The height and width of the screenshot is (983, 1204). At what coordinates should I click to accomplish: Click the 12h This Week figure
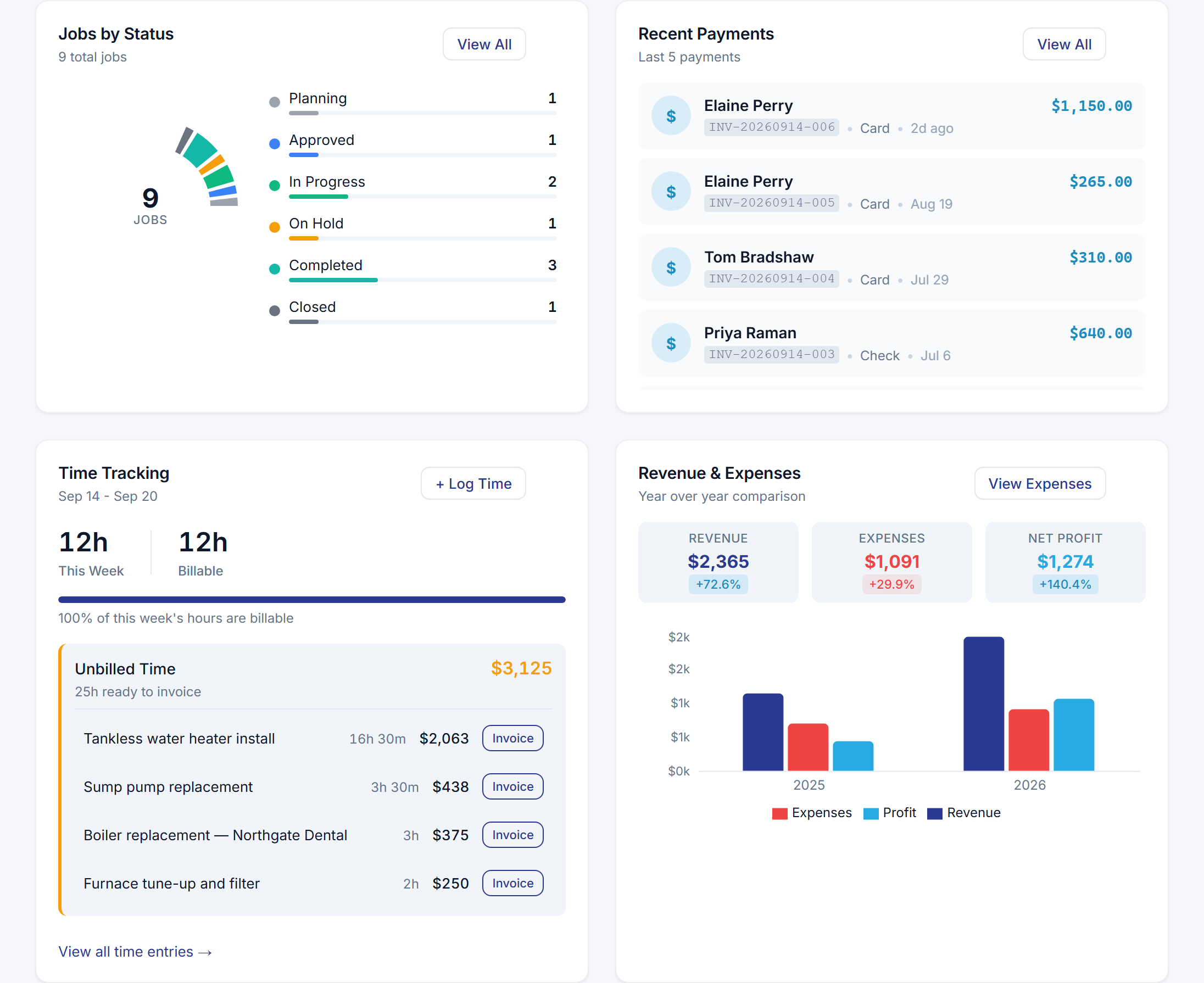click(83, 543)
